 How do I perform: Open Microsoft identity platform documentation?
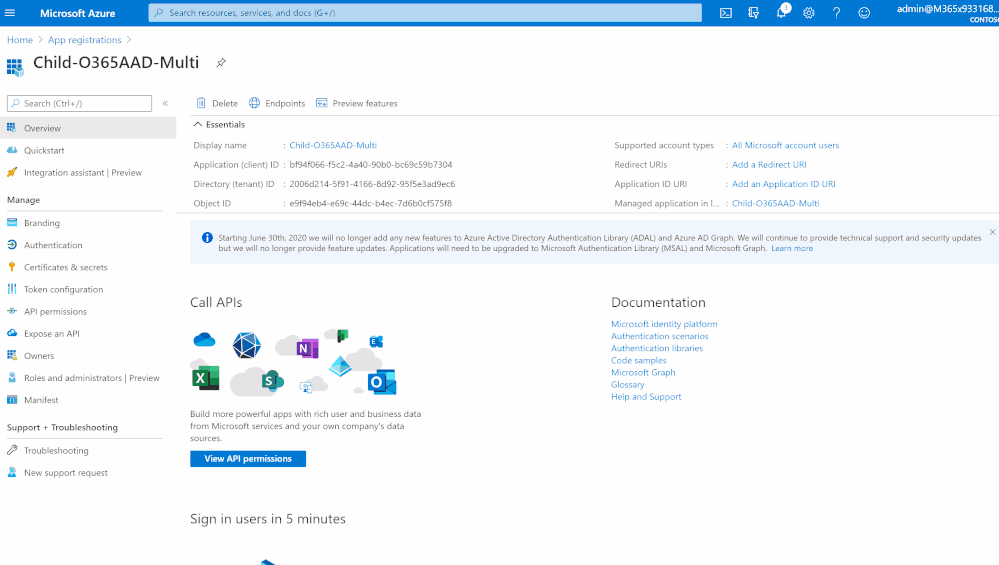[x=664, y=324]
